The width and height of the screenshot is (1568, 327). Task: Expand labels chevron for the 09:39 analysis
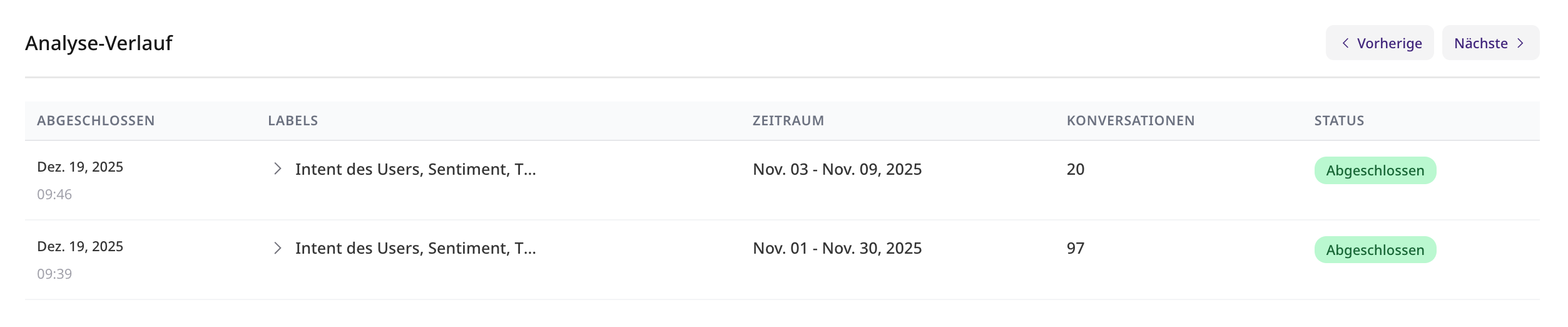278,248
